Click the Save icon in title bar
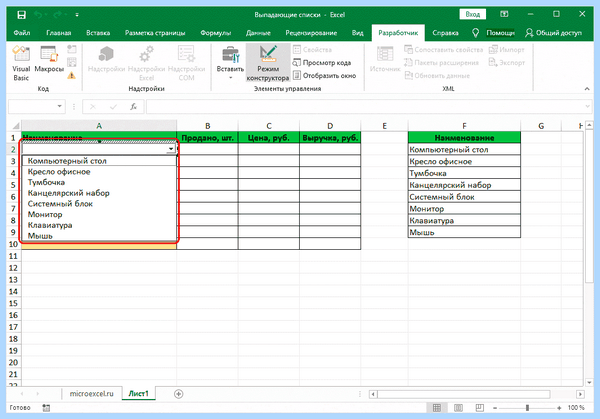Viewport: 600px width, 419px height. point(21,15)
